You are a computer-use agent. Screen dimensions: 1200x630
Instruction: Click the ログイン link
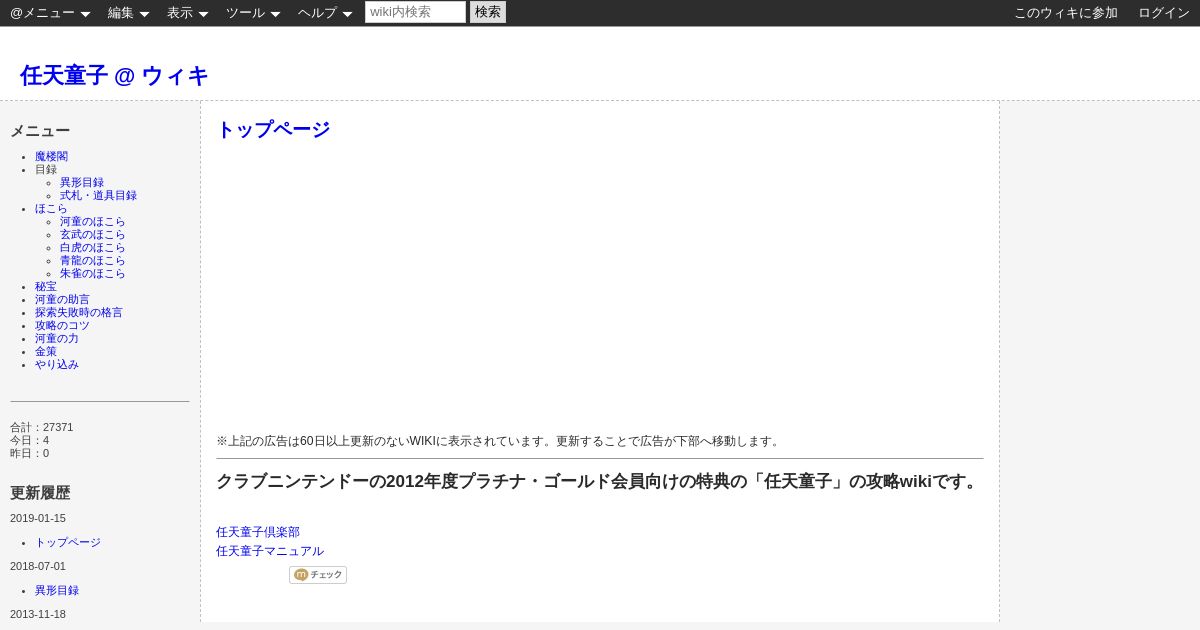[1164, 13]
